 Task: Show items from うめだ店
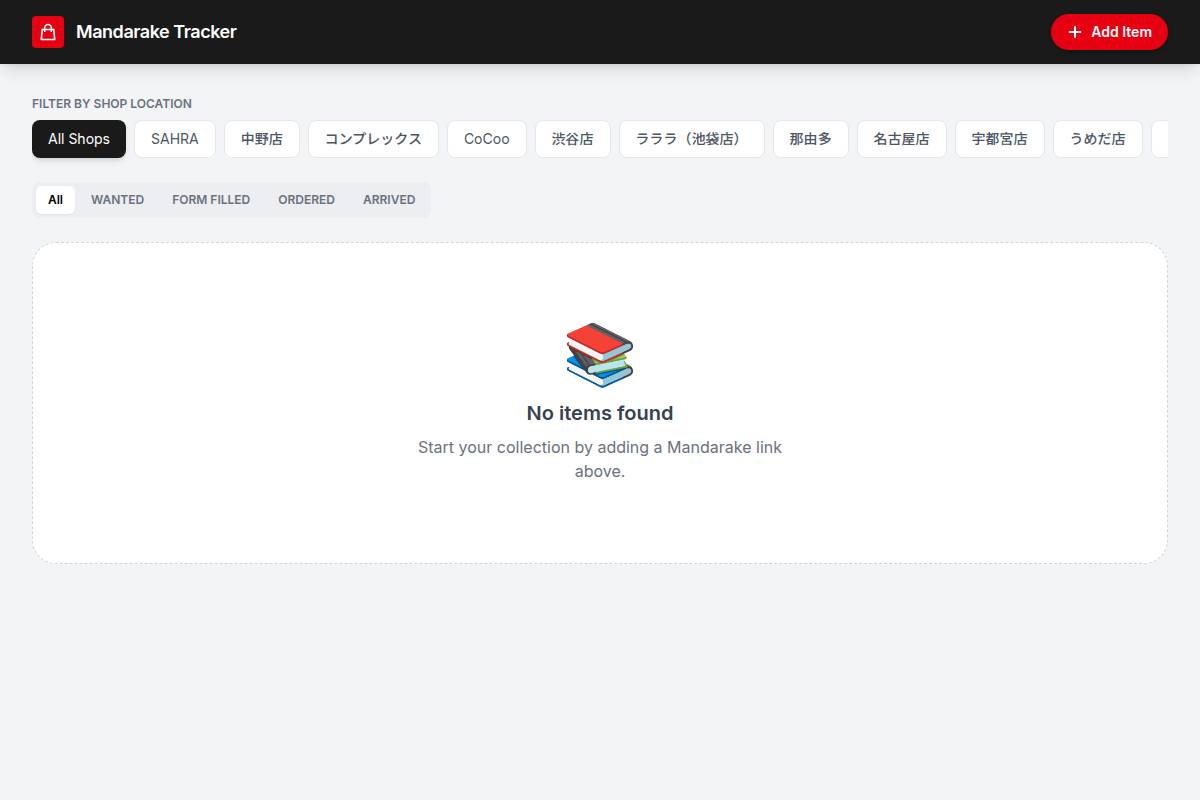pyautogui.click(x=1098, y=139)
